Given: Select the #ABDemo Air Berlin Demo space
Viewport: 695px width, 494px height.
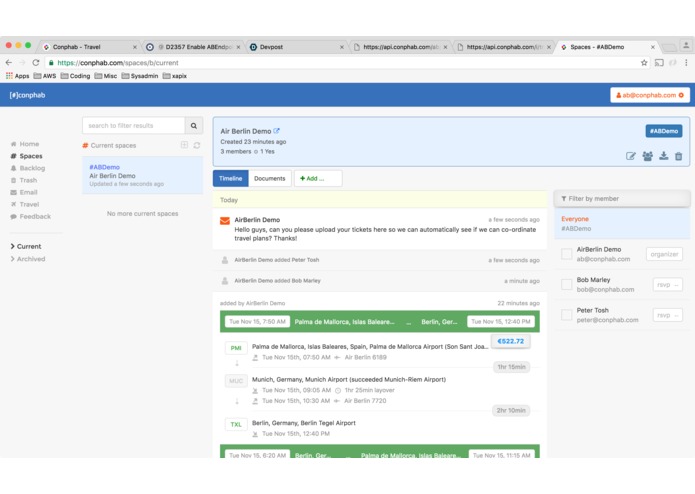Looking at the screenshot, I should coord(142,175).
